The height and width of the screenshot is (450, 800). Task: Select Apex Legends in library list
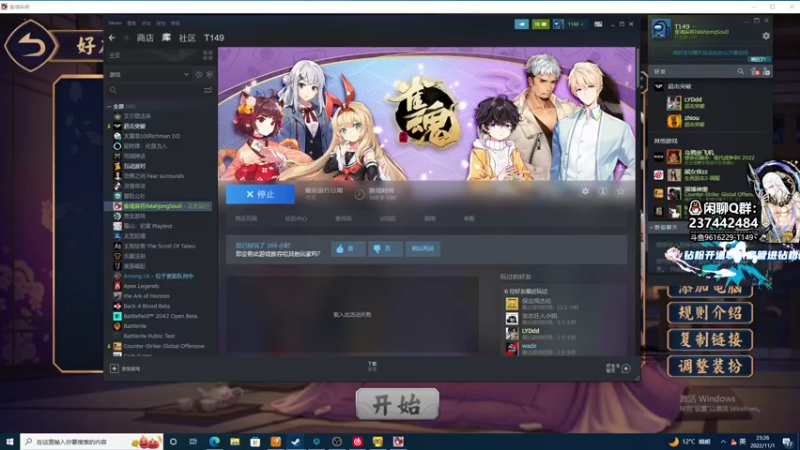click(141, 286)
